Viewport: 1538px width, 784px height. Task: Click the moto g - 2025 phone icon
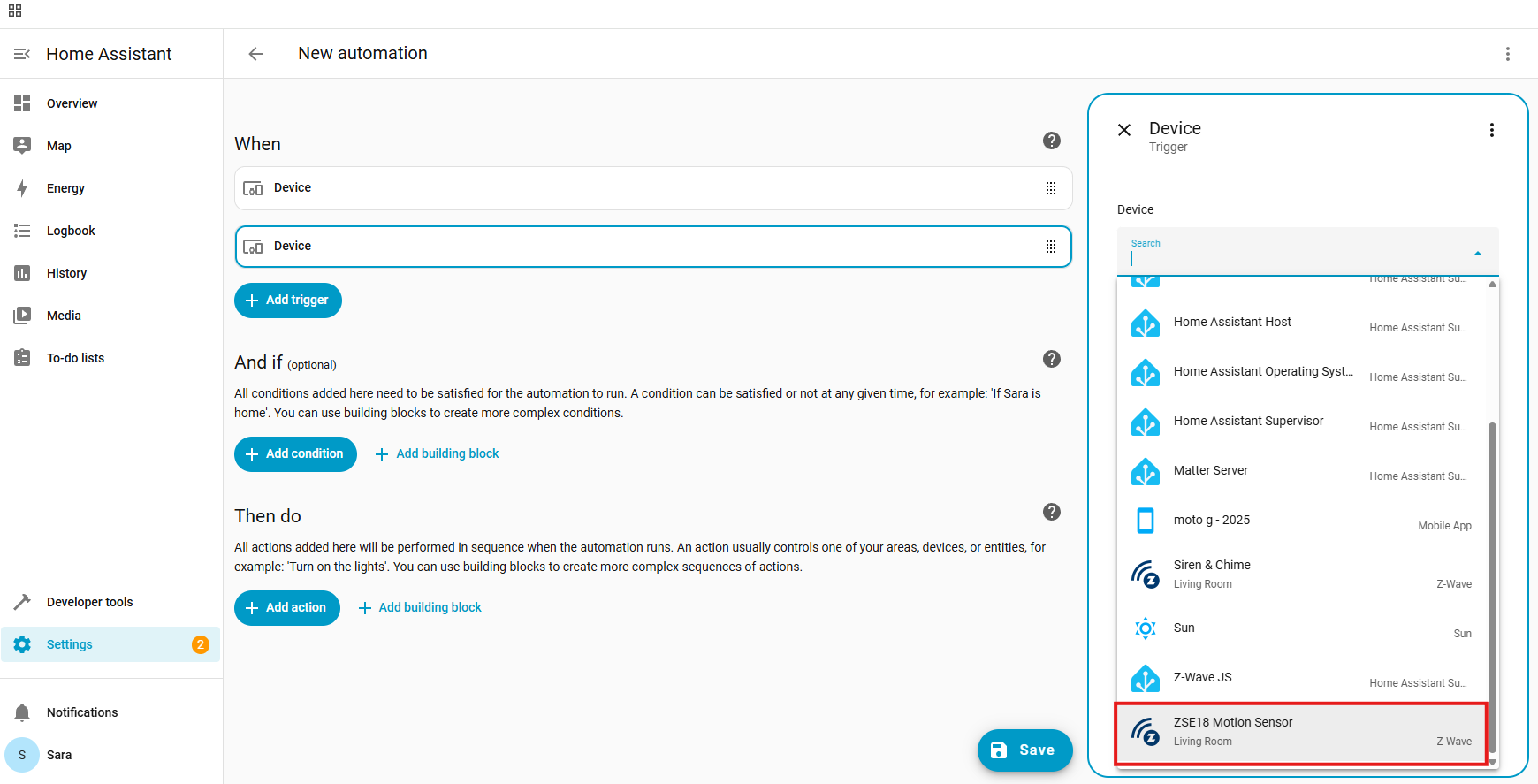1146,521
